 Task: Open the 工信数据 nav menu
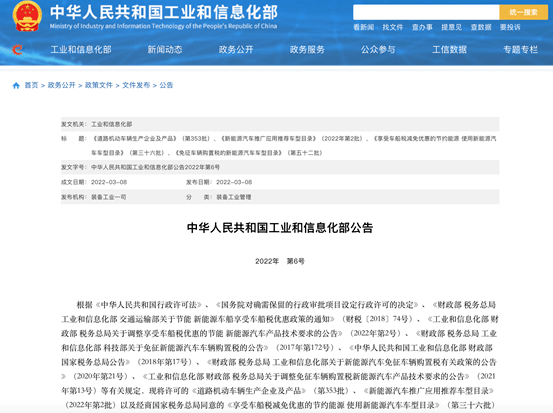tap(449, 50)
